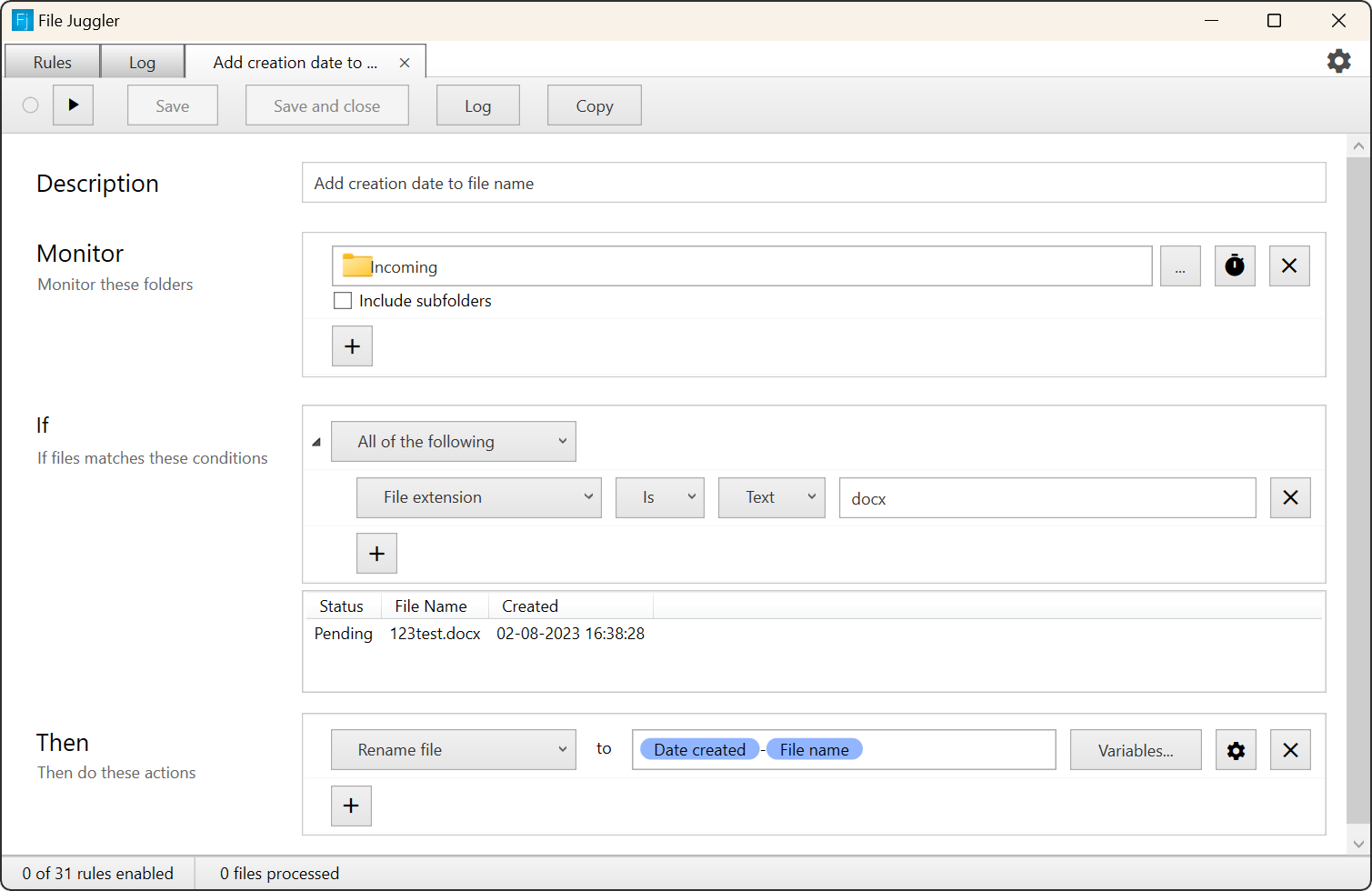Toggle the rule enabled circle indicator
This screenshot has width=1372, height=891.
31,105
